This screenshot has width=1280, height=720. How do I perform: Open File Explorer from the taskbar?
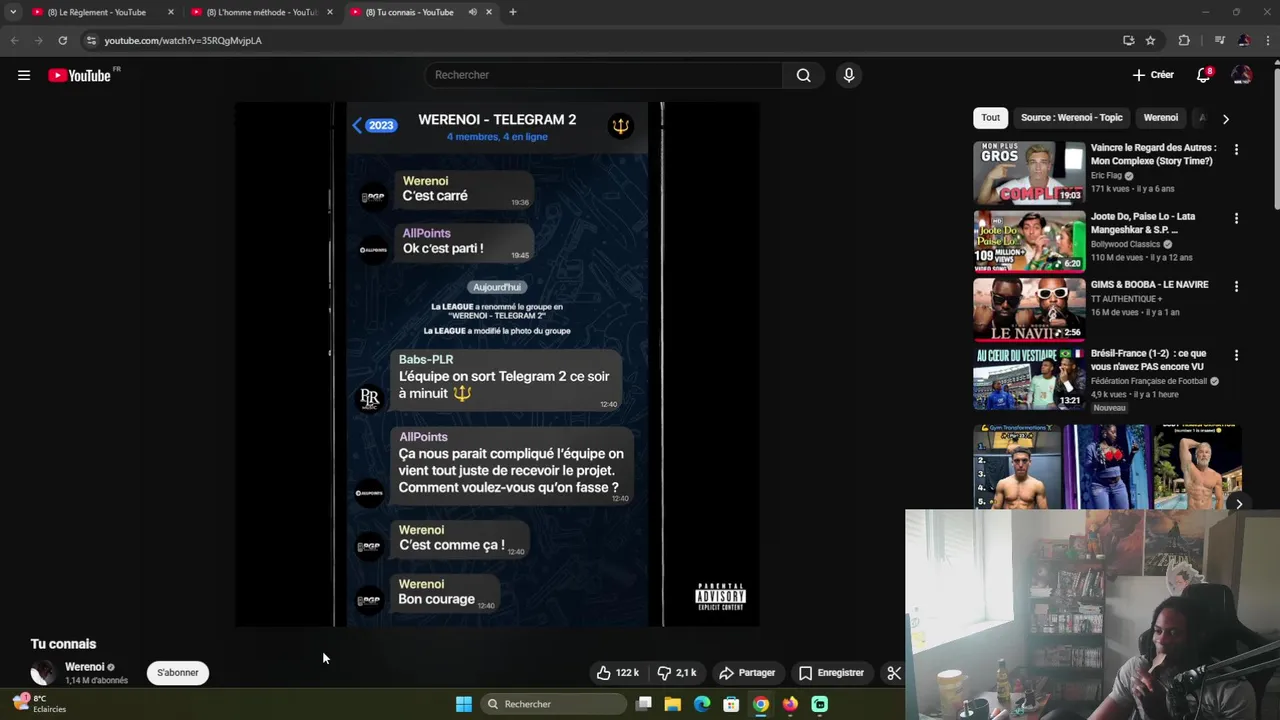[x=673, y=704]
